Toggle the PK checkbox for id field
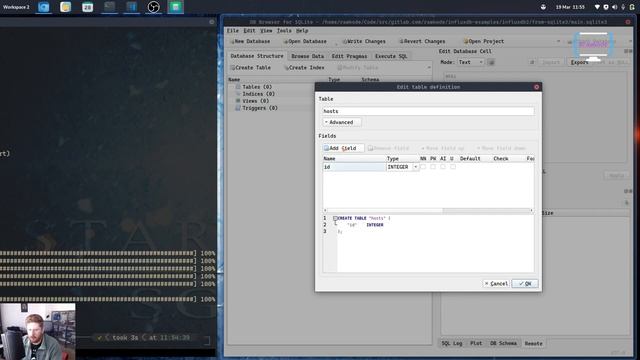This screenshot has width=640, height=360. click(x=433, y=167)
